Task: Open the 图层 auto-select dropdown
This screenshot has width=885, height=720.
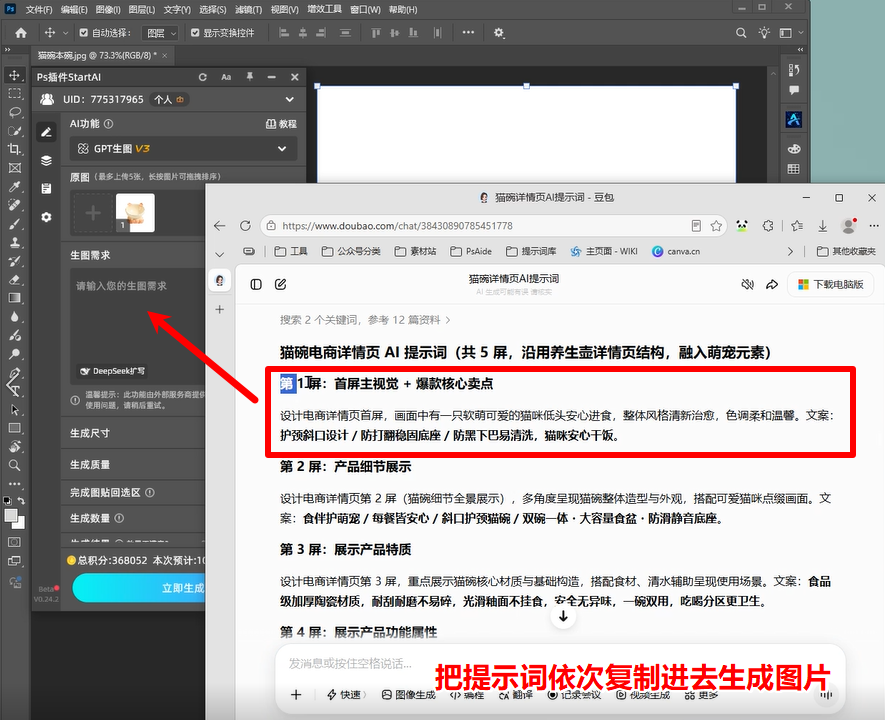Action: coord(161,33)
